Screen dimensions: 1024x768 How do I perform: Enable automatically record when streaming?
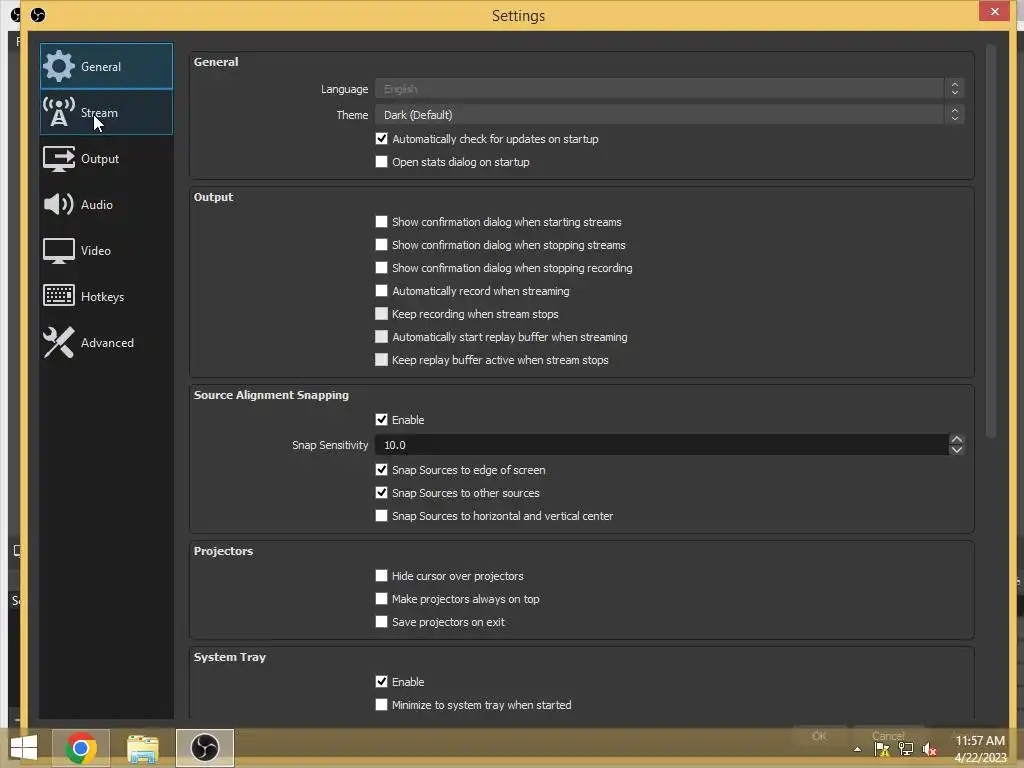(x=381, y=290)
